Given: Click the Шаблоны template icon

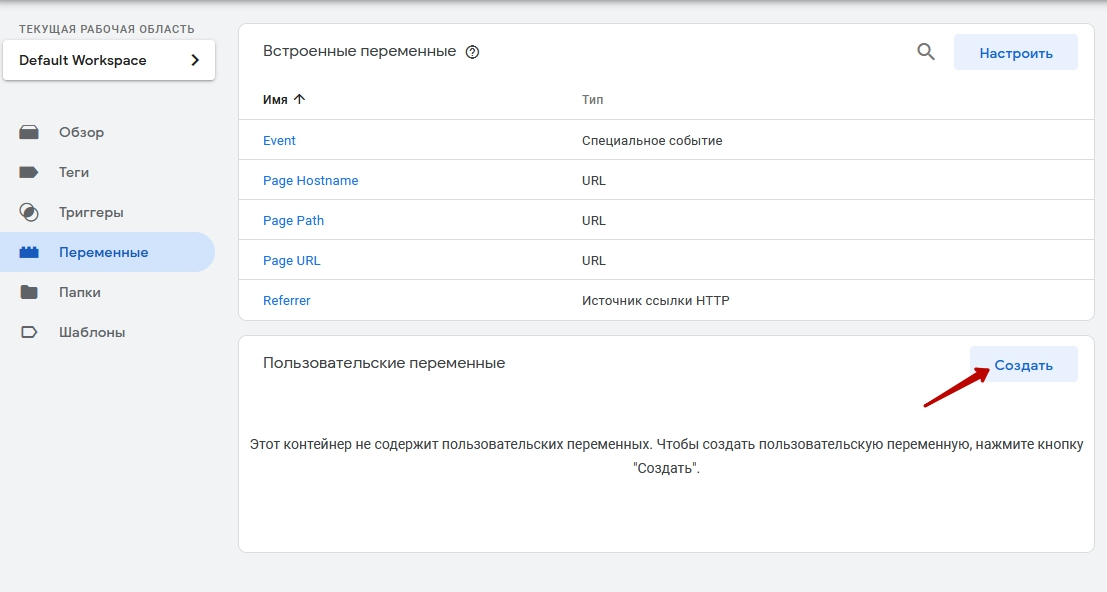Looking at the screenshot, I should click(x=29, y=332).
